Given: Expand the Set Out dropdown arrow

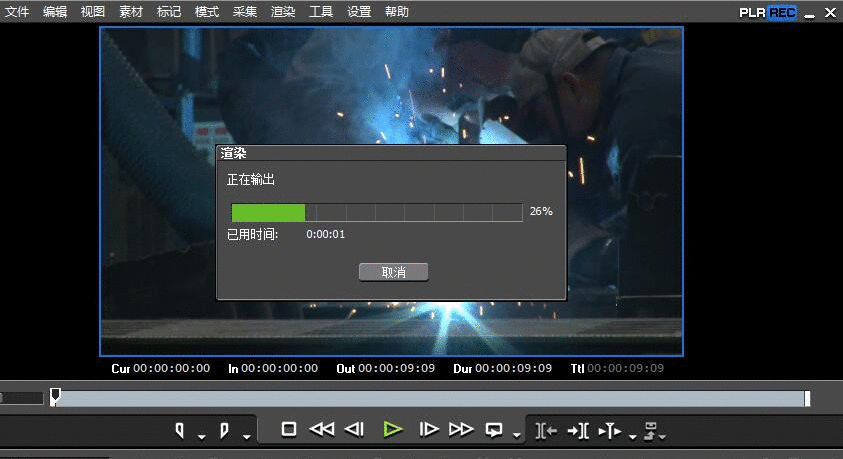Looking at the screenshot, I should click(245, 436).
